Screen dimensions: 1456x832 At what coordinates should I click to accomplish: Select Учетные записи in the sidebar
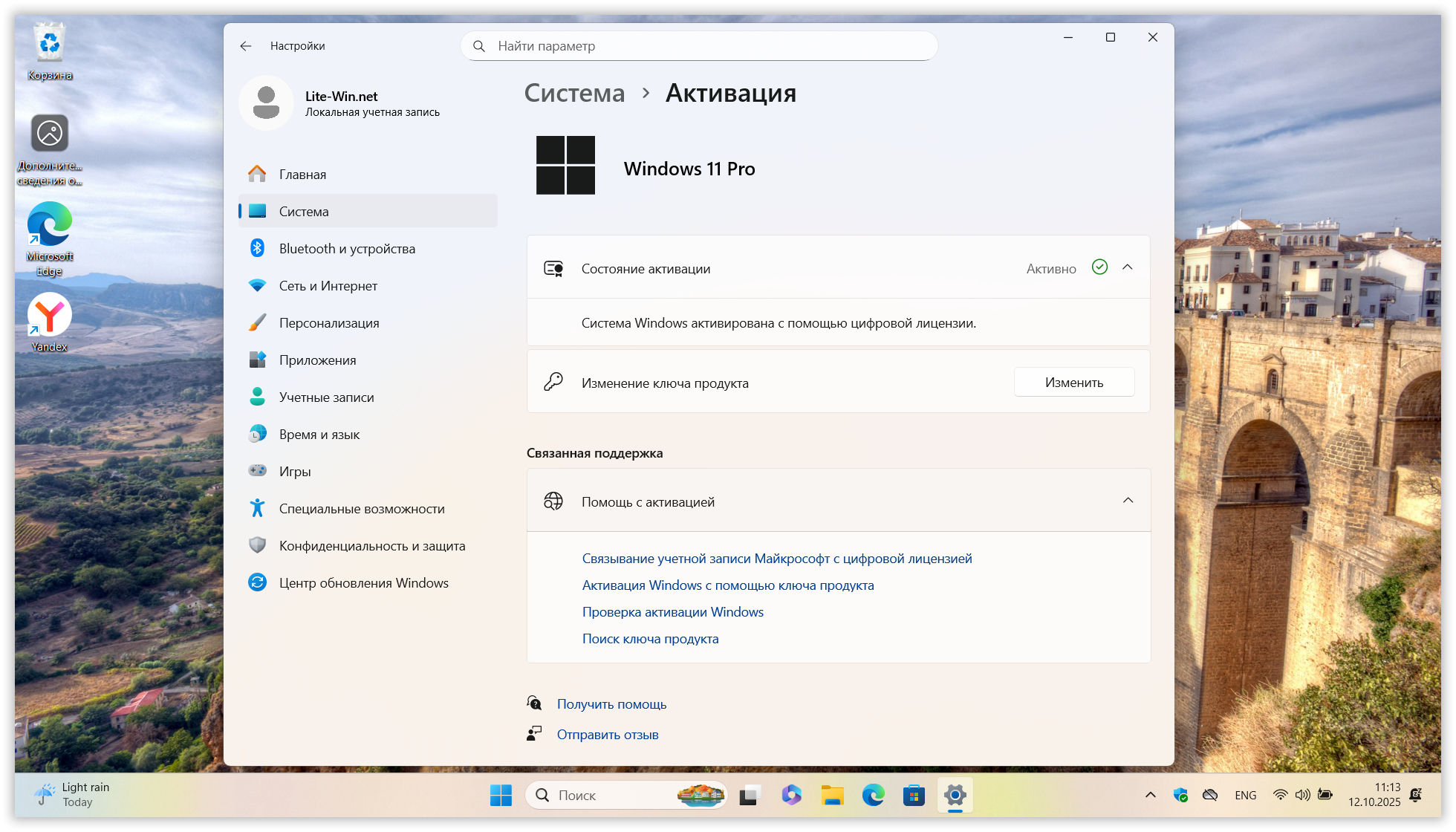(x=326, y=397)
